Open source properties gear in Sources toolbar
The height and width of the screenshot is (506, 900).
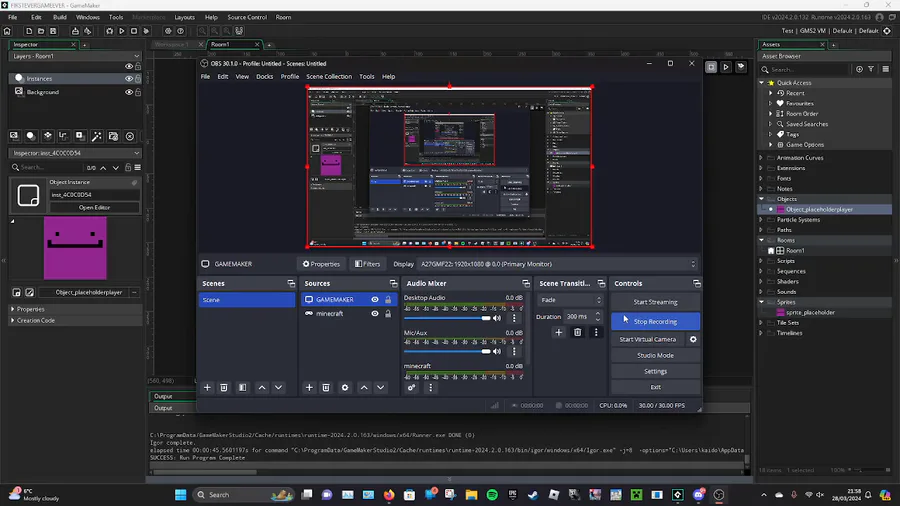[345, 388]
